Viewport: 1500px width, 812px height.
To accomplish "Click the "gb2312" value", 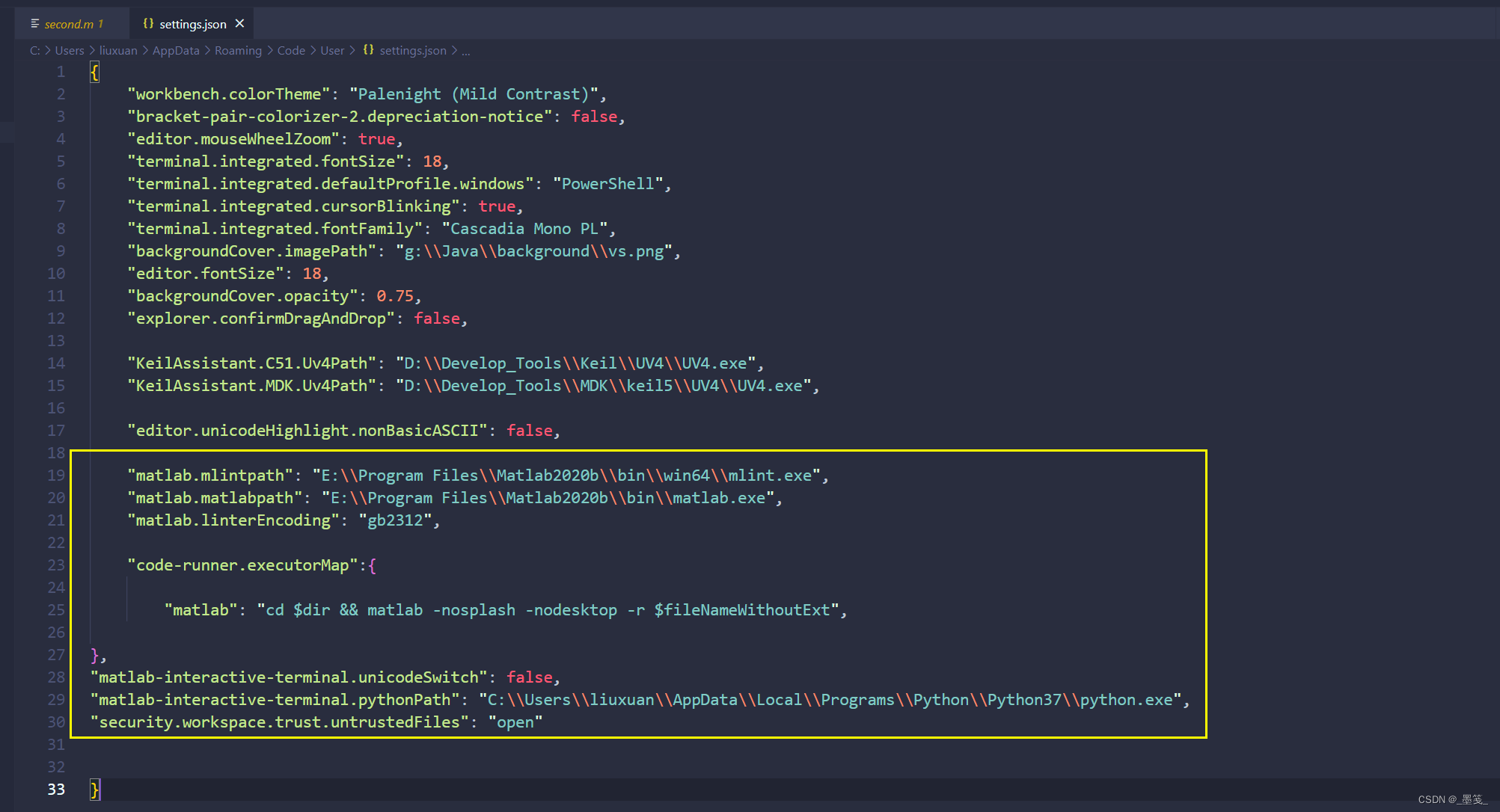I will pyautogui.click(x=395, y=520).
